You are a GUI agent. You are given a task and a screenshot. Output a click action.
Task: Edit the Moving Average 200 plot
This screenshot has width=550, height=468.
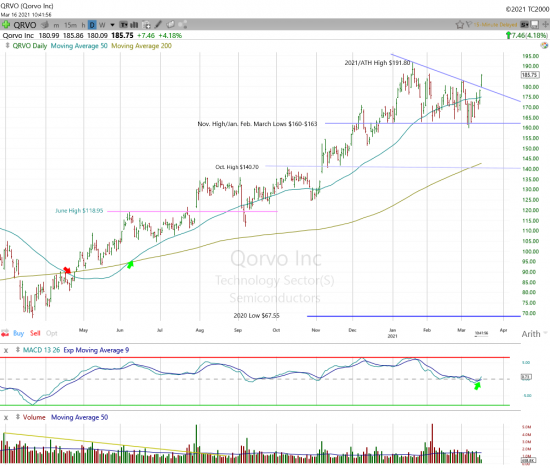click(x=141, y=46)
